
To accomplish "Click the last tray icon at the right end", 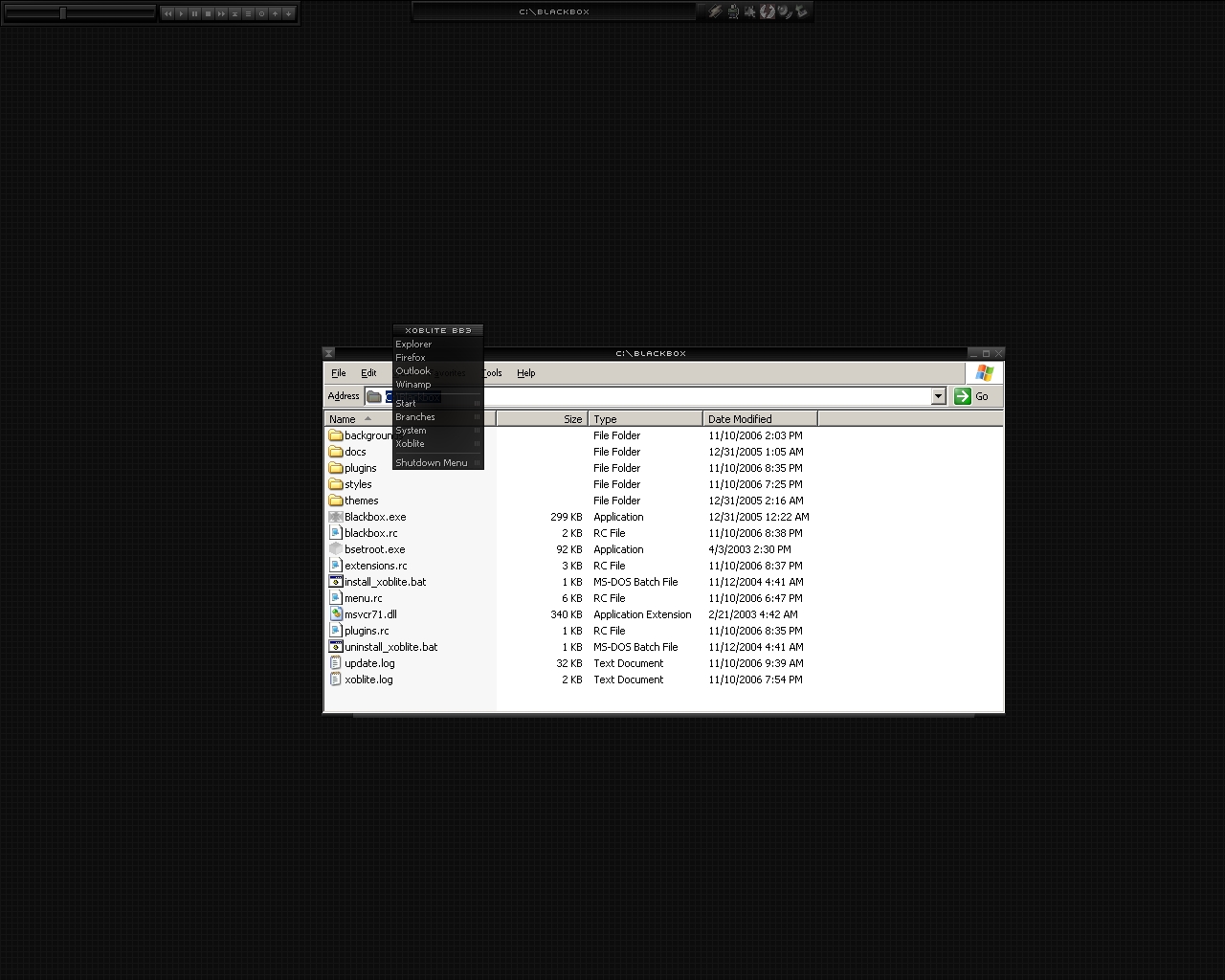I will click(x=801, y=11).
